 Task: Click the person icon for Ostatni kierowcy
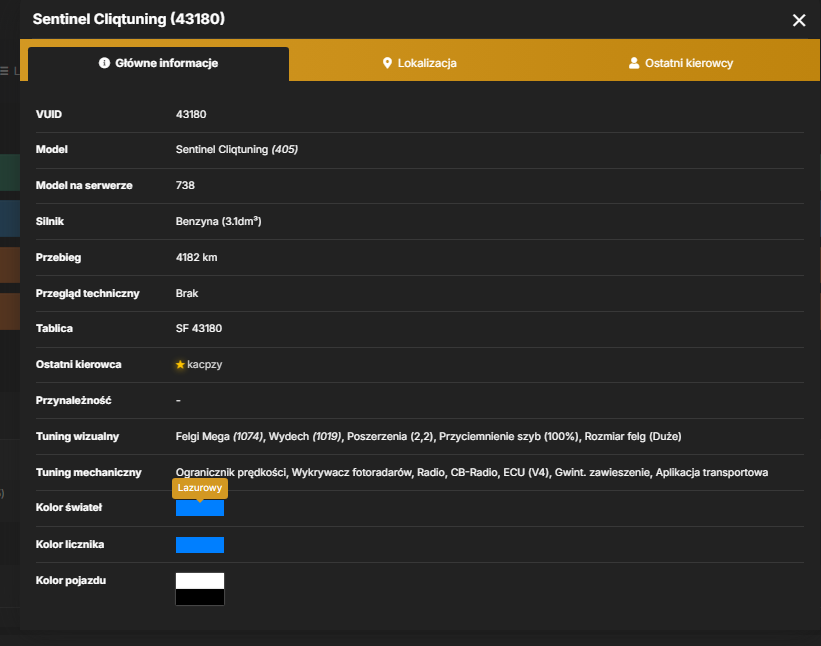point(634,63)
